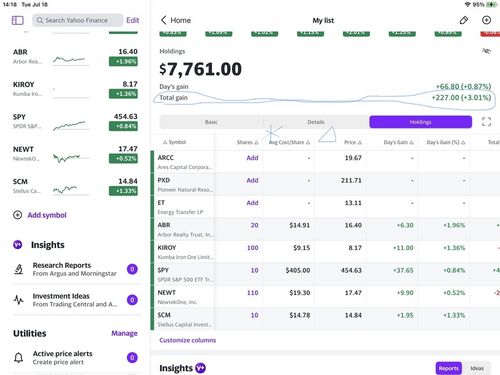Click Manage in Utilities
The image size is (500, 375).
124,333
